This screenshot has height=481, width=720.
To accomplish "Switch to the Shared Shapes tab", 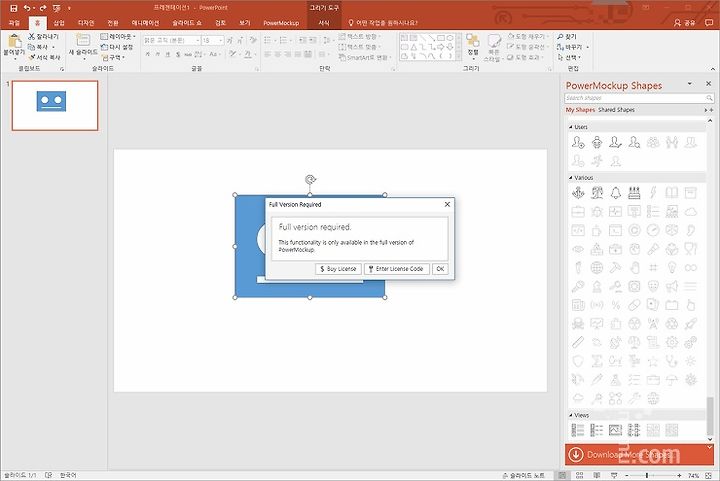I will tap(616, 110).
